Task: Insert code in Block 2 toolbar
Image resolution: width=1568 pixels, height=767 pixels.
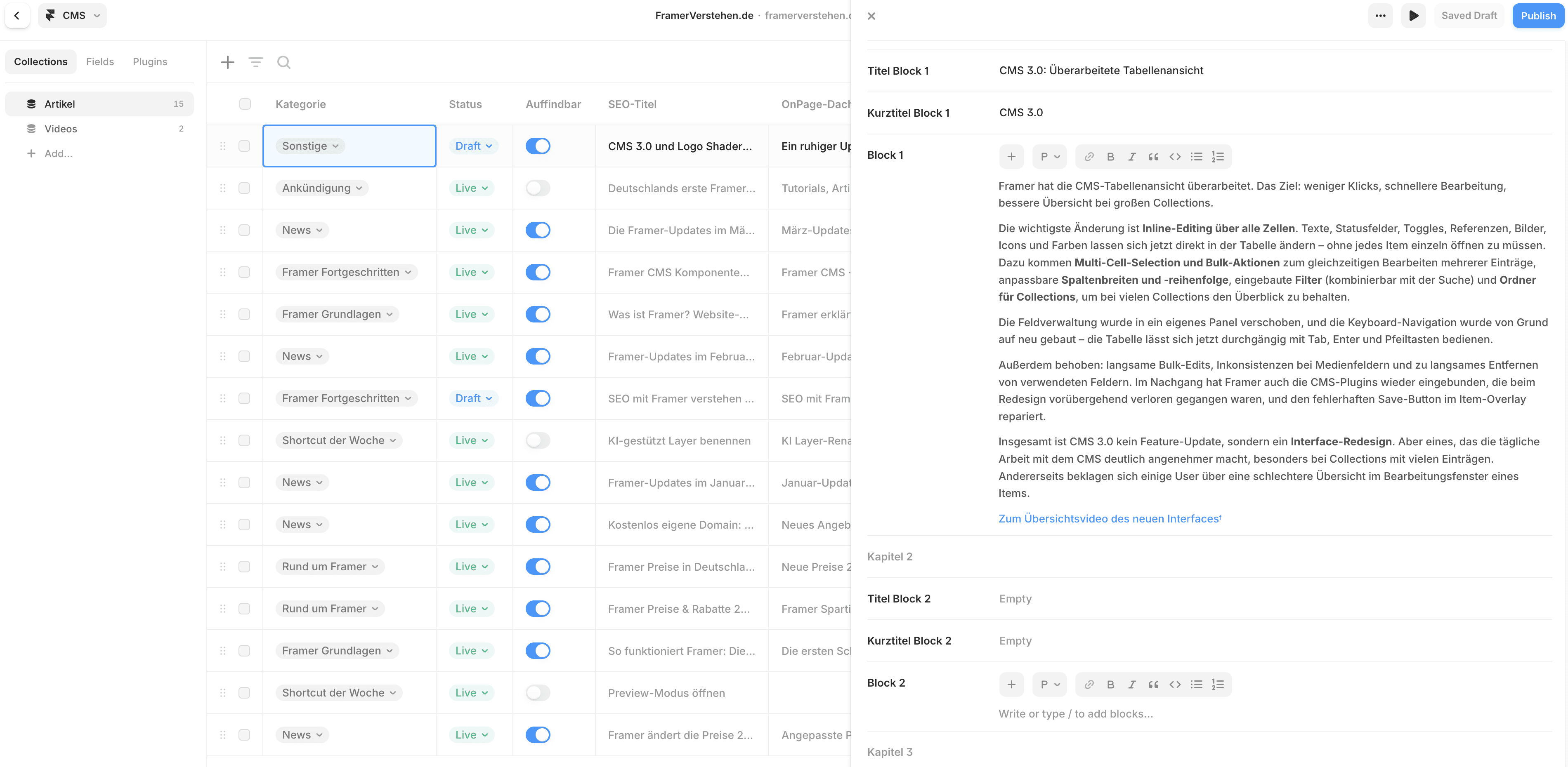Action: 1175,685
